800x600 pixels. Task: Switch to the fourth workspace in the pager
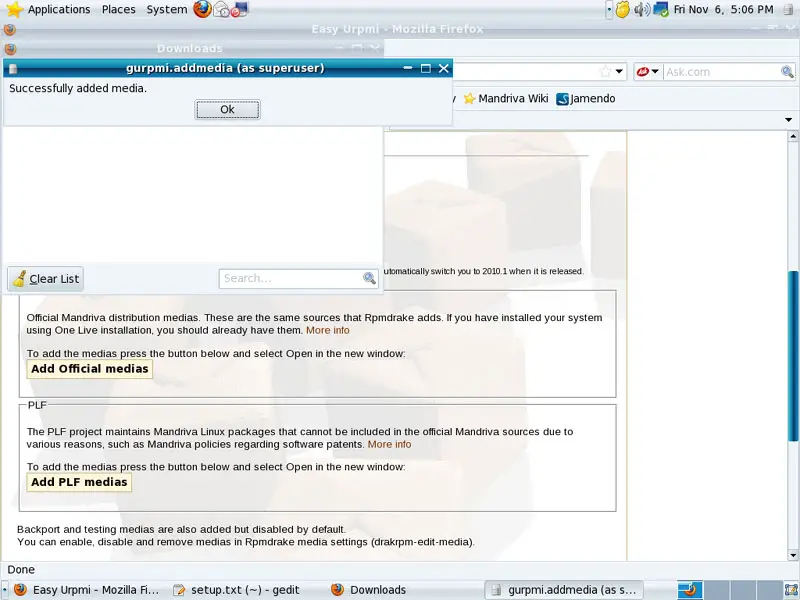769,590
